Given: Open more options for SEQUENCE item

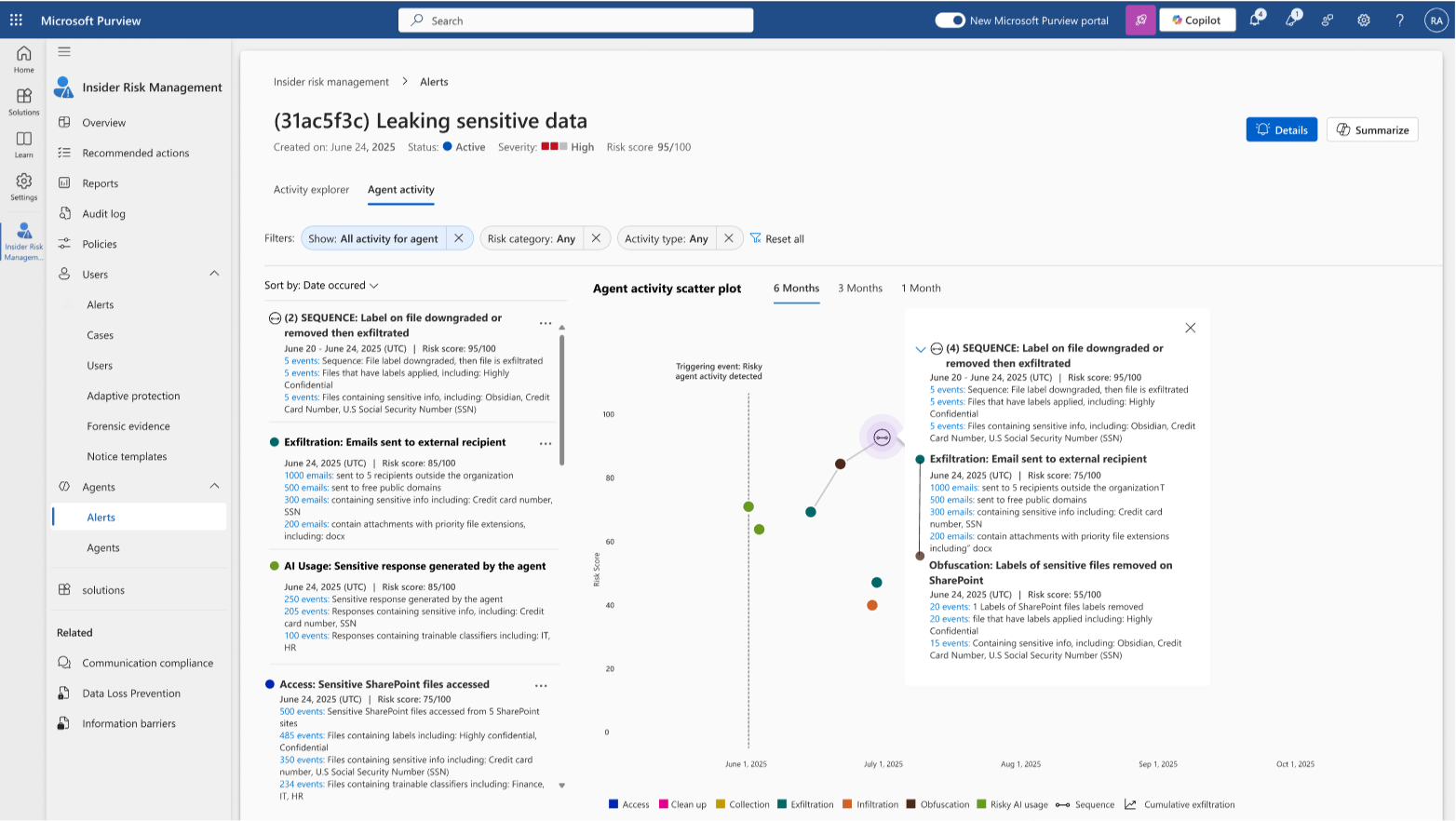Looking at the screenshot, I should tap(546, 324).
